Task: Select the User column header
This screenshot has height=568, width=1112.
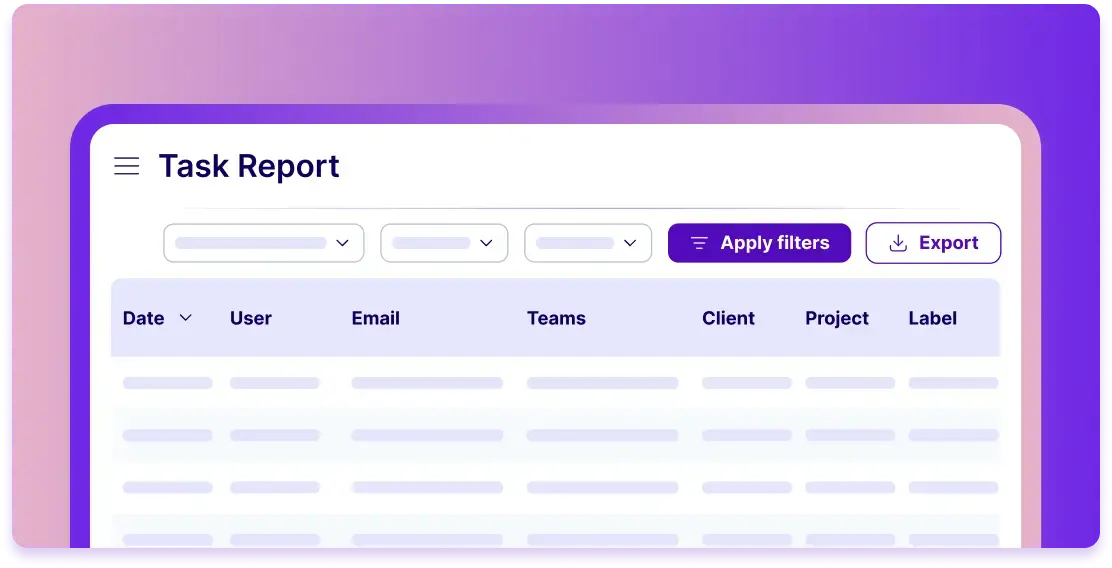Action: 251,318
